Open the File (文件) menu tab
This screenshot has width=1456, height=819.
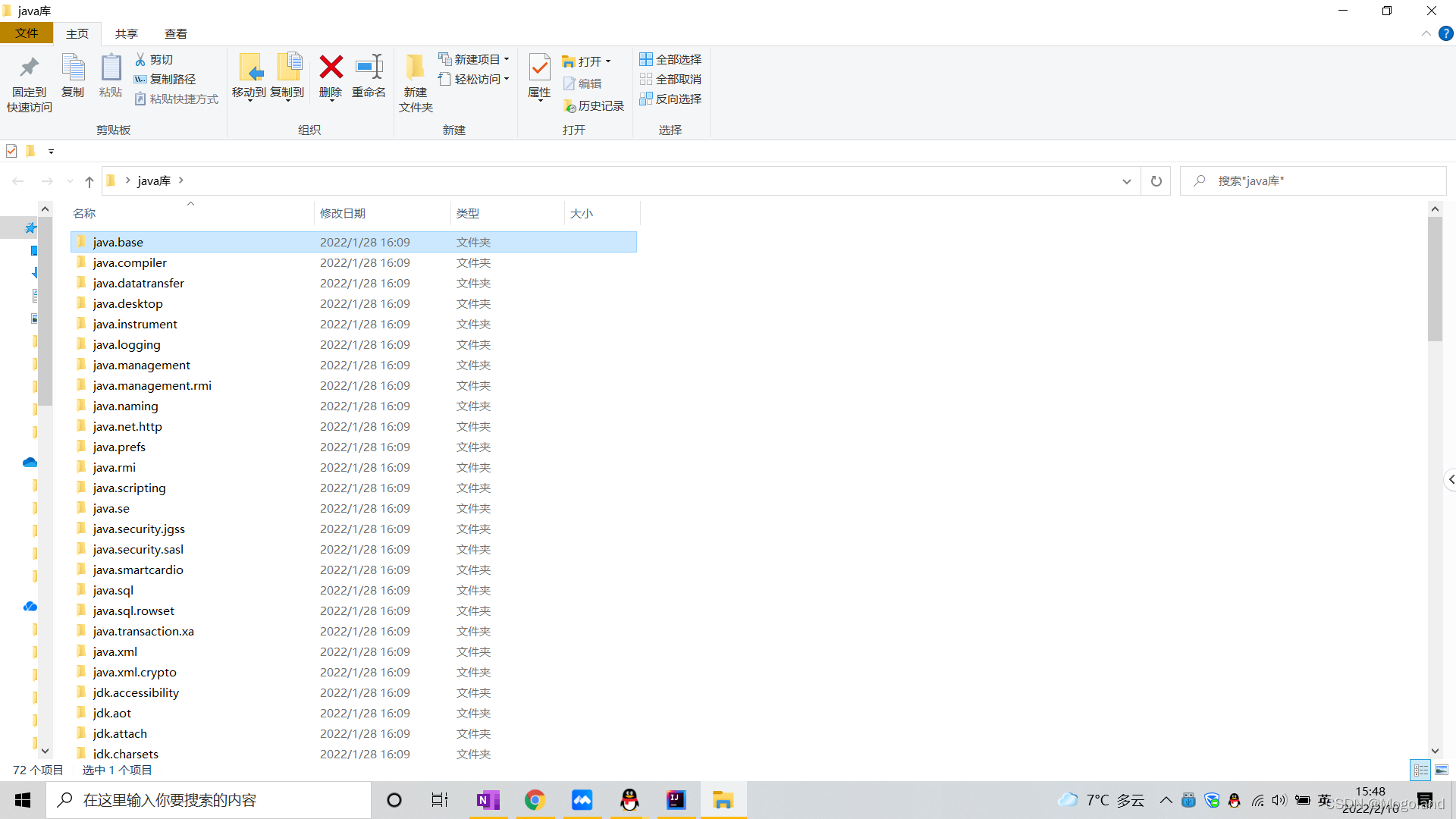(27, 33)
